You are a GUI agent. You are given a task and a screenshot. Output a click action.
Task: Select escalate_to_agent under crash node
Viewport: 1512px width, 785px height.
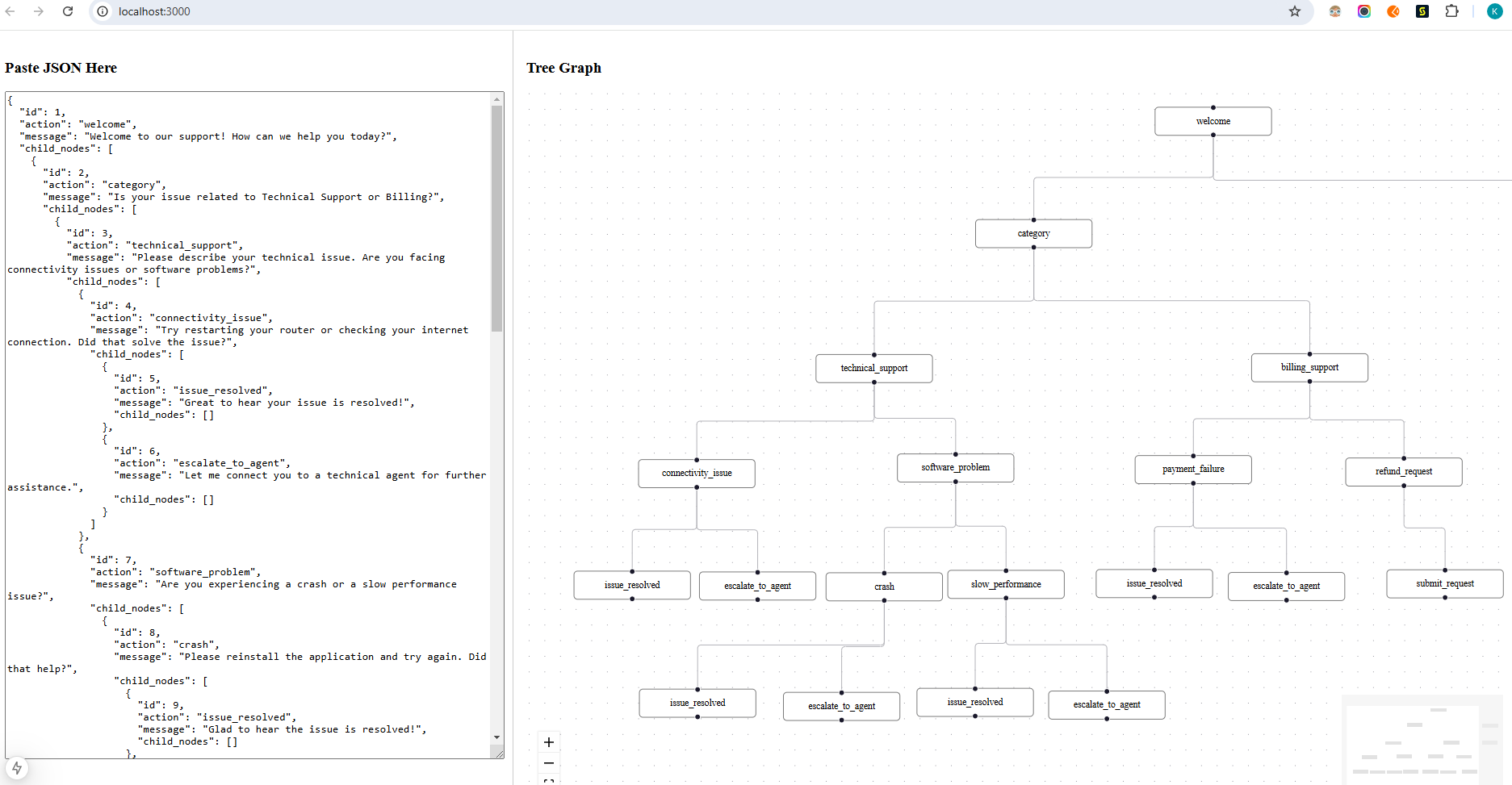(x=841, y=706)
